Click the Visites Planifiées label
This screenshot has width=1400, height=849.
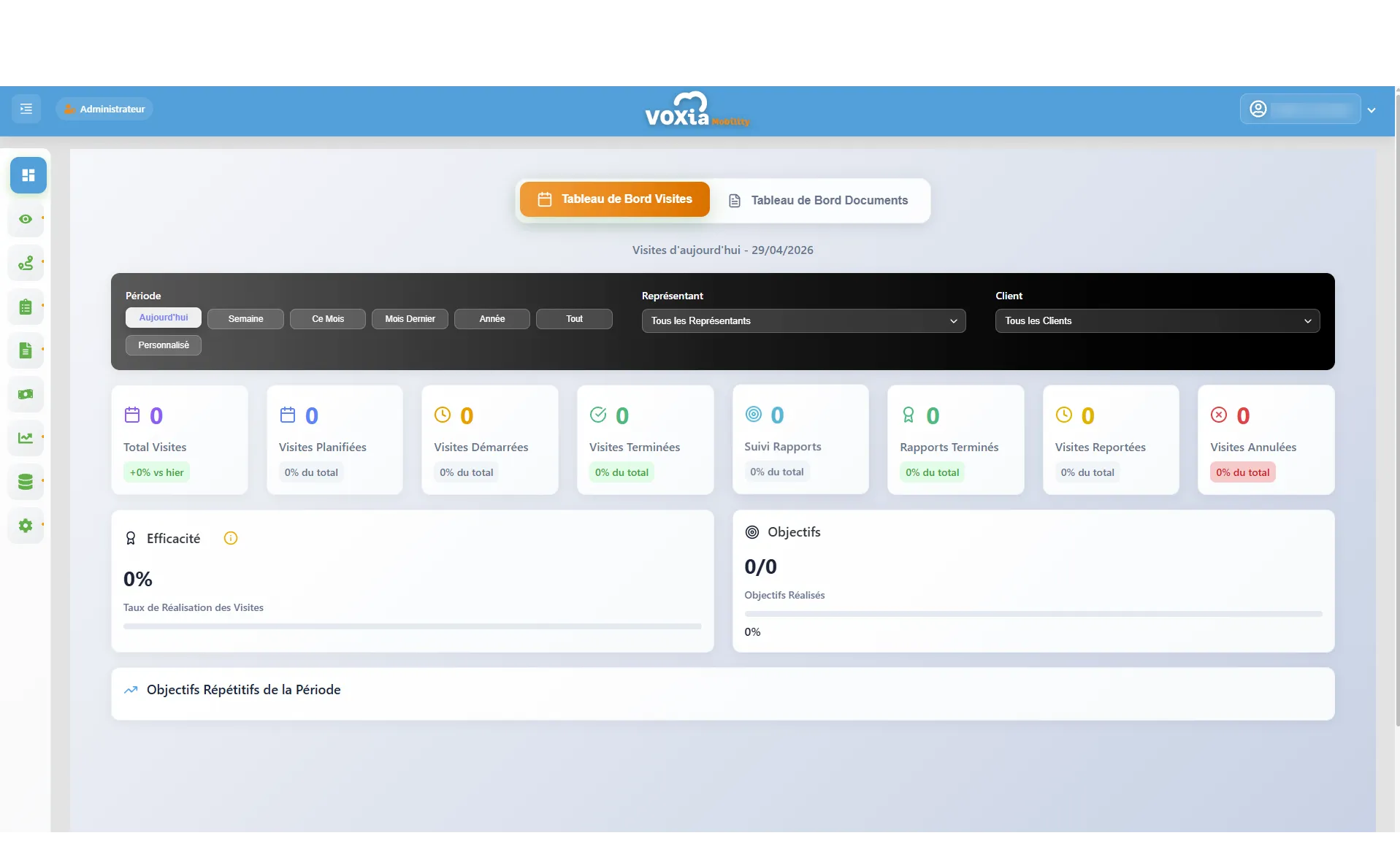tap(323, 447)
